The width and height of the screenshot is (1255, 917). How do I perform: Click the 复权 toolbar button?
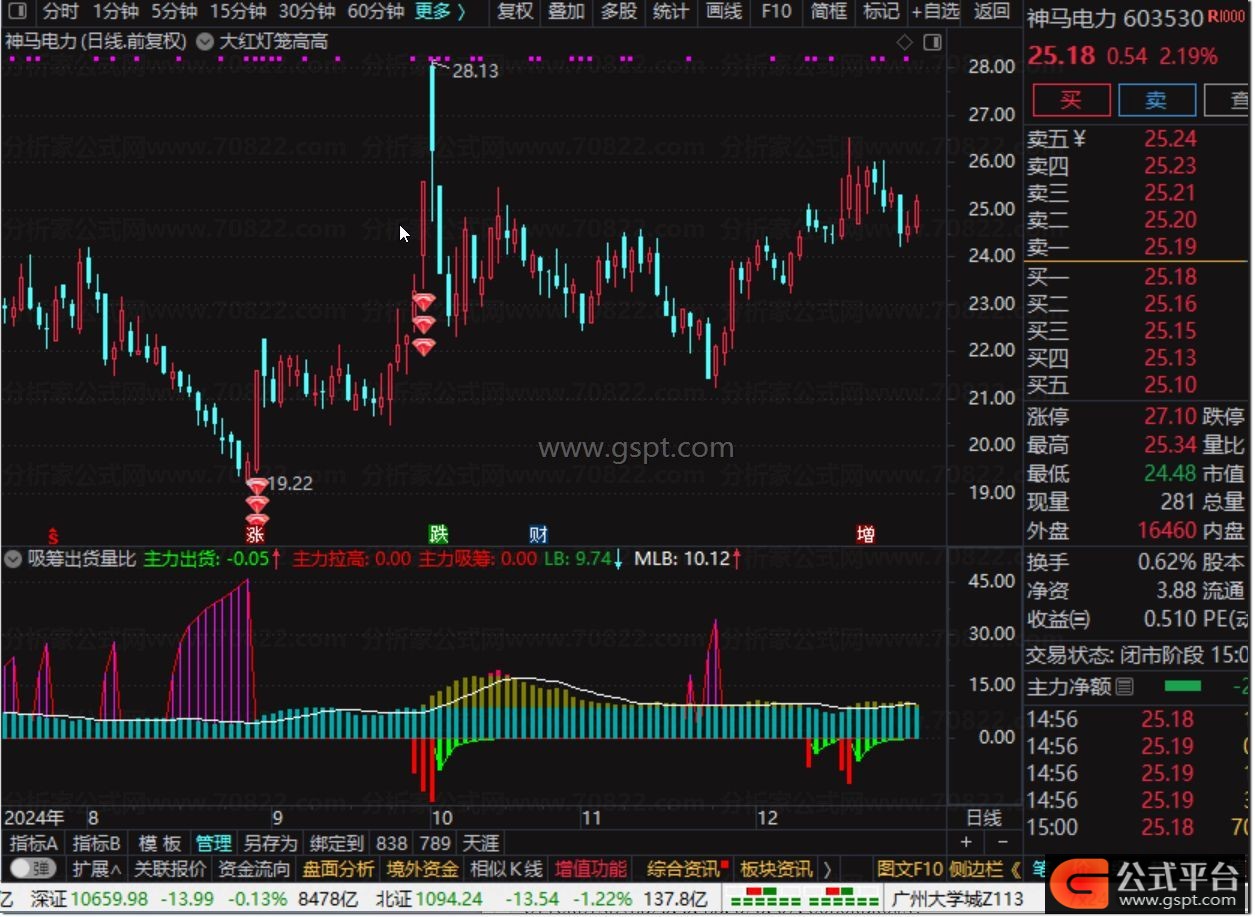(515, 12)
